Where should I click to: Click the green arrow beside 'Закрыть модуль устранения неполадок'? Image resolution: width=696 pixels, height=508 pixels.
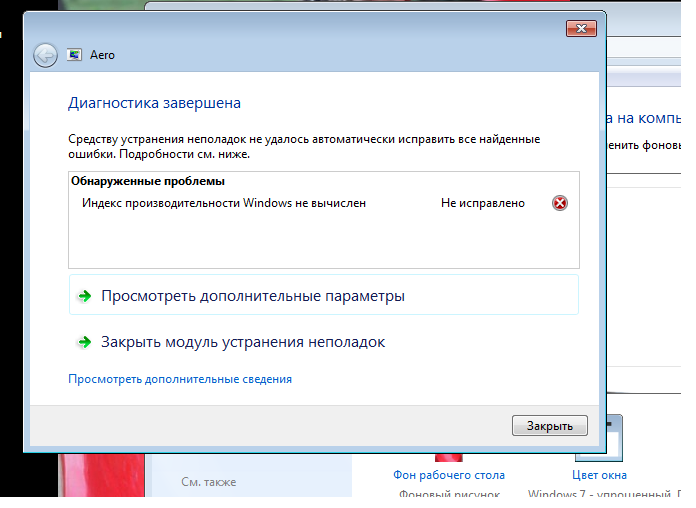pyautogui.click(x=84, y=342)
